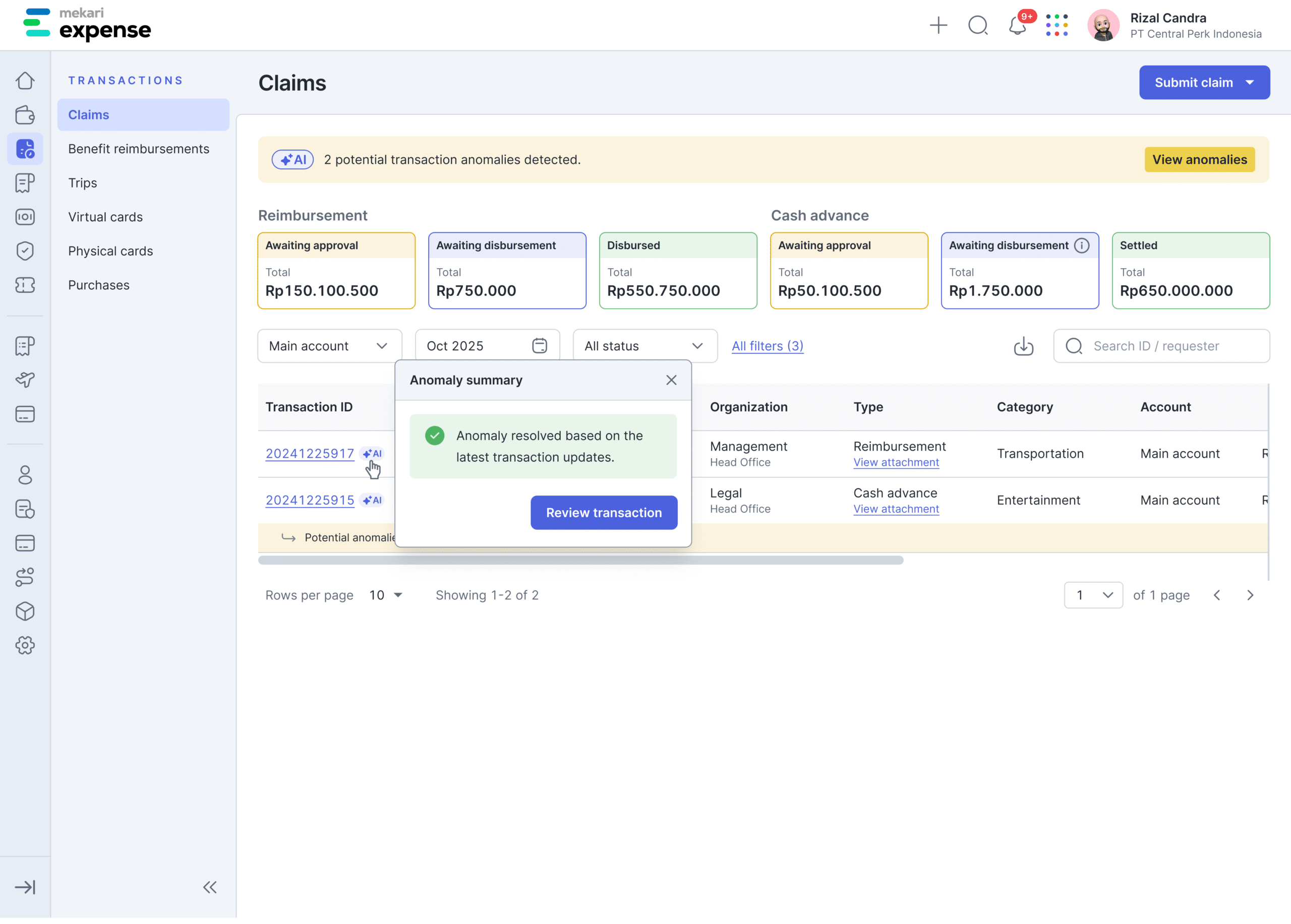
Task: Click AI badge beside transaction 20241225915
Action: [x=373, y=500]
